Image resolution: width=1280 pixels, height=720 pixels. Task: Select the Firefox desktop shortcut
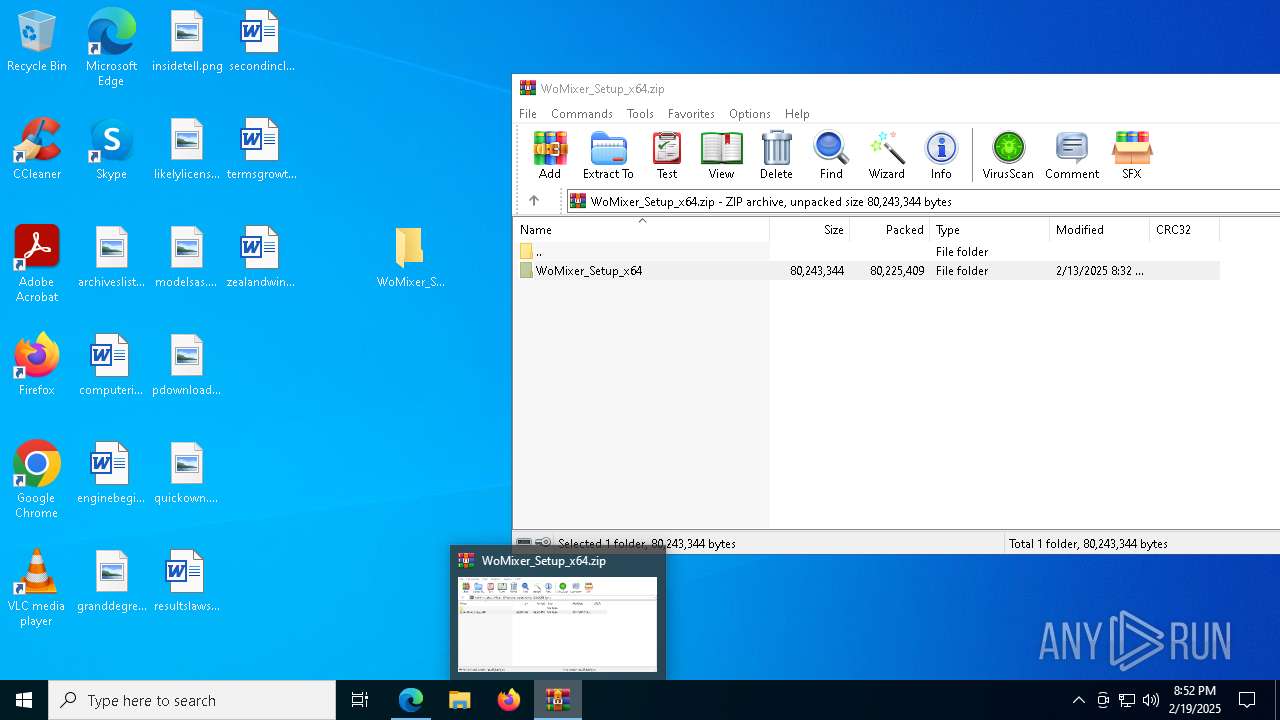coord(37,366)
